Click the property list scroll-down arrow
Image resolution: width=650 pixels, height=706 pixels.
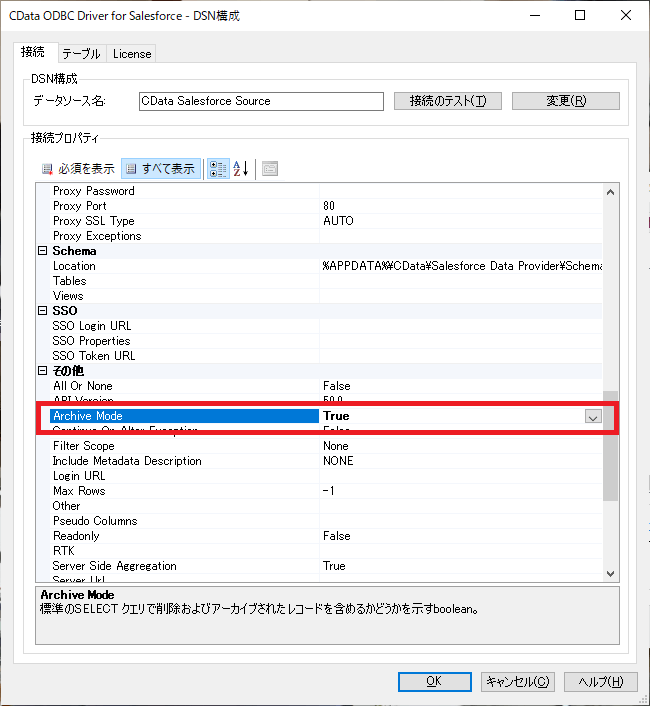(x=610, y=574)
